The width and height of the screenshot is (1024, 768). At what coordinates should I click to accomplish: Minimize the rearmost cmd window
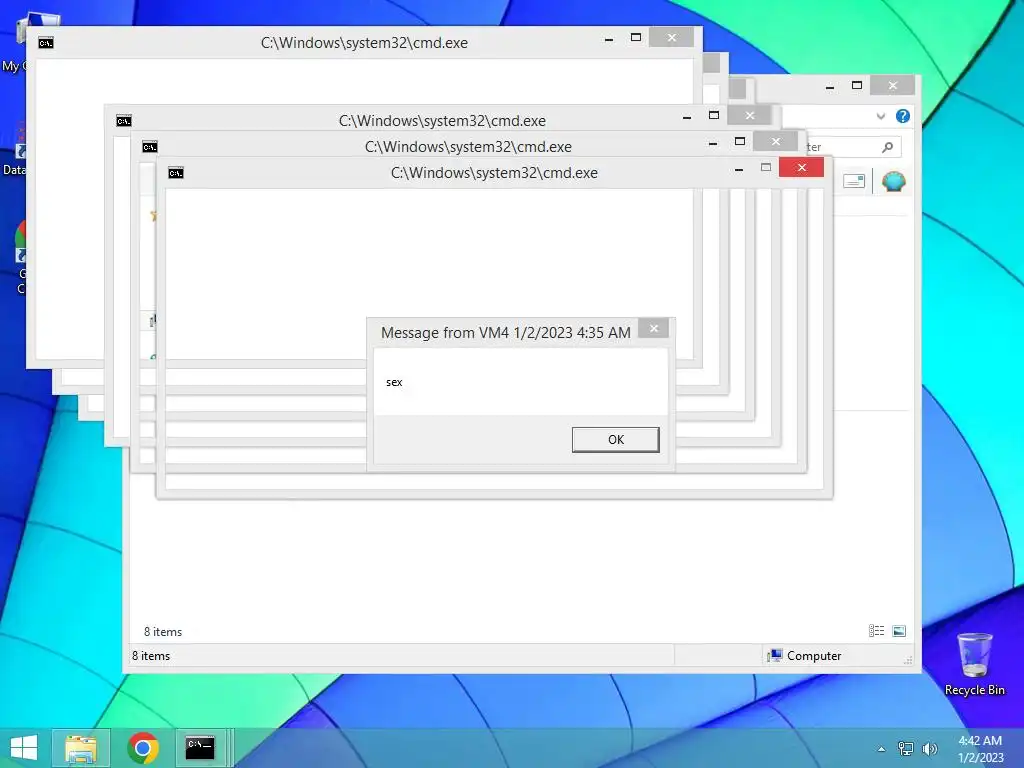click(x=609, y=39)
